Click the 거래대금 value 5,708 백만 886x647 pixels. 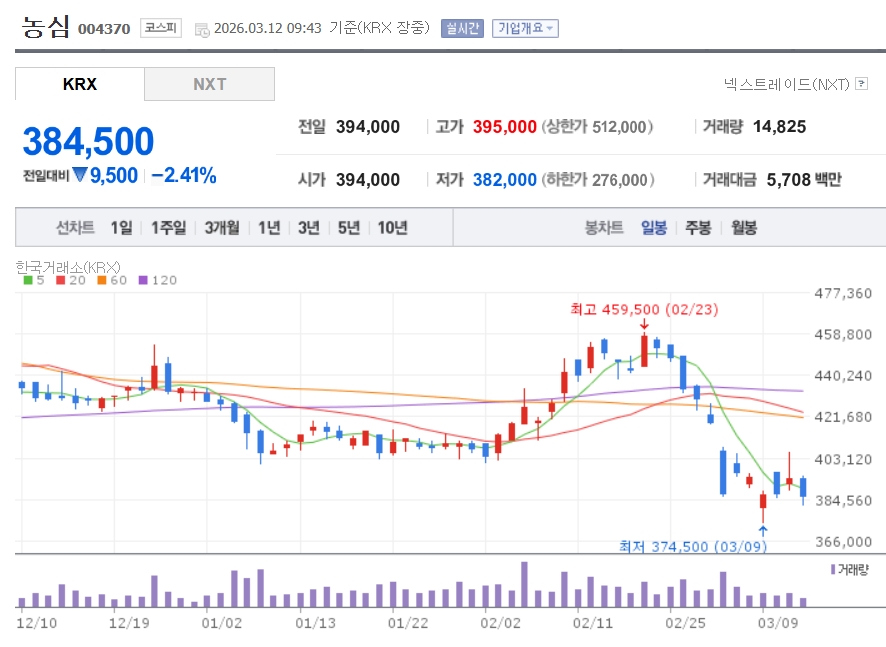click(x=804, y=180)
